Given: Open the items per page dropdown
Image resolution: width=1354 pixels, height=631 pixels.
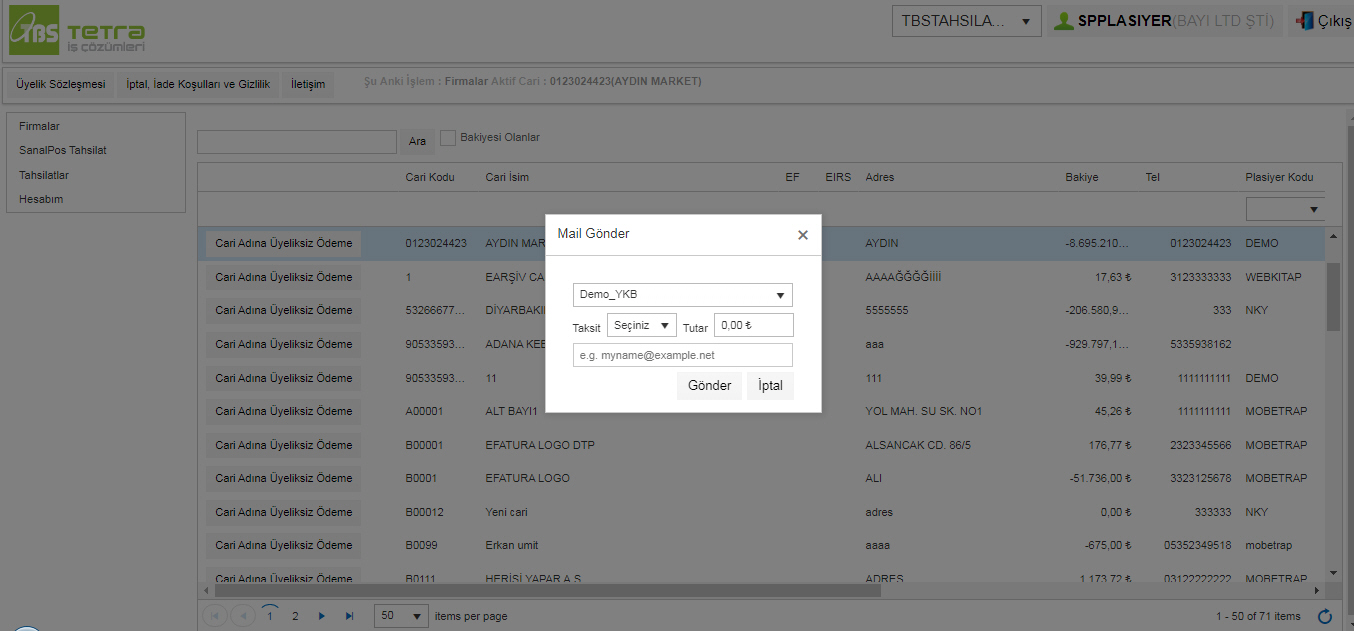Looking at the screenshot, I should click(x=401, y=616).
